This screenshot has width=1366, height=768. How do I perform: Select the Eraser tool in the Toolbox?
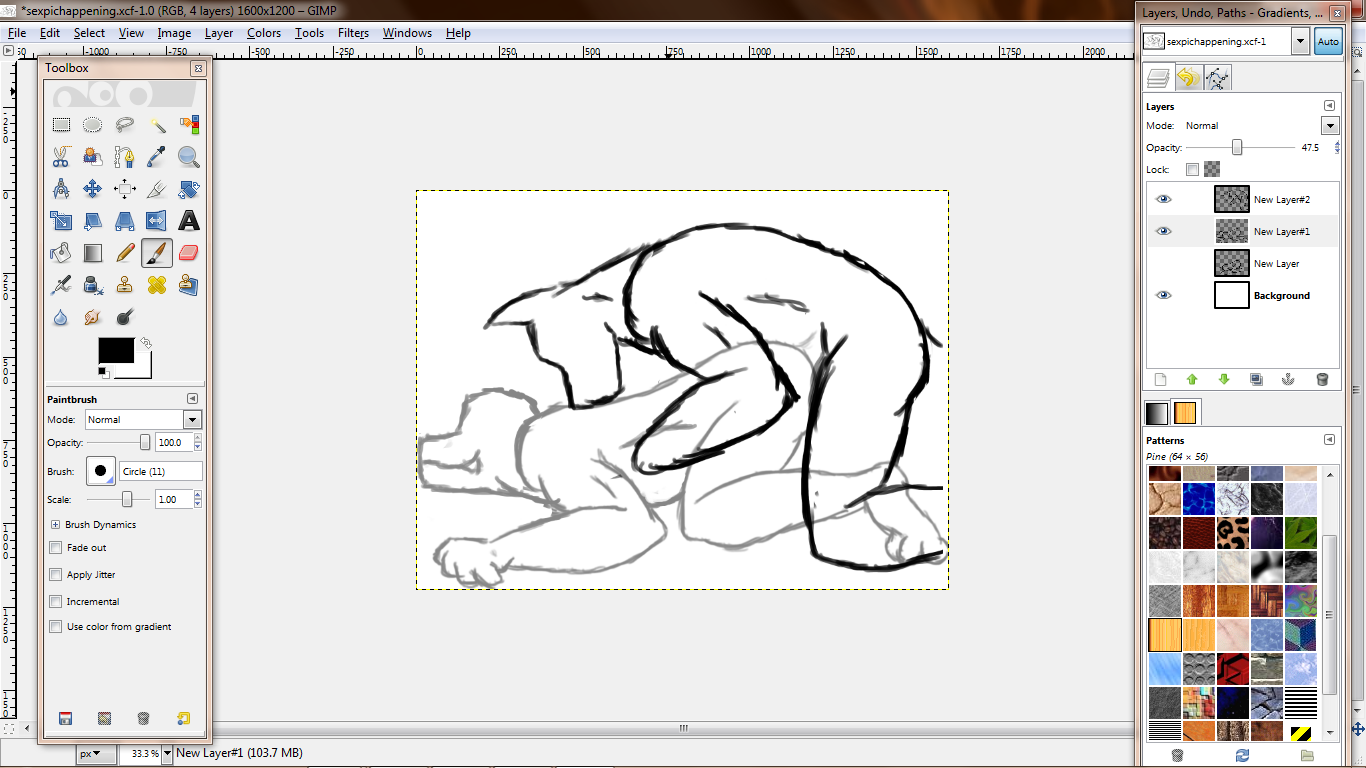tap(189, 253)
